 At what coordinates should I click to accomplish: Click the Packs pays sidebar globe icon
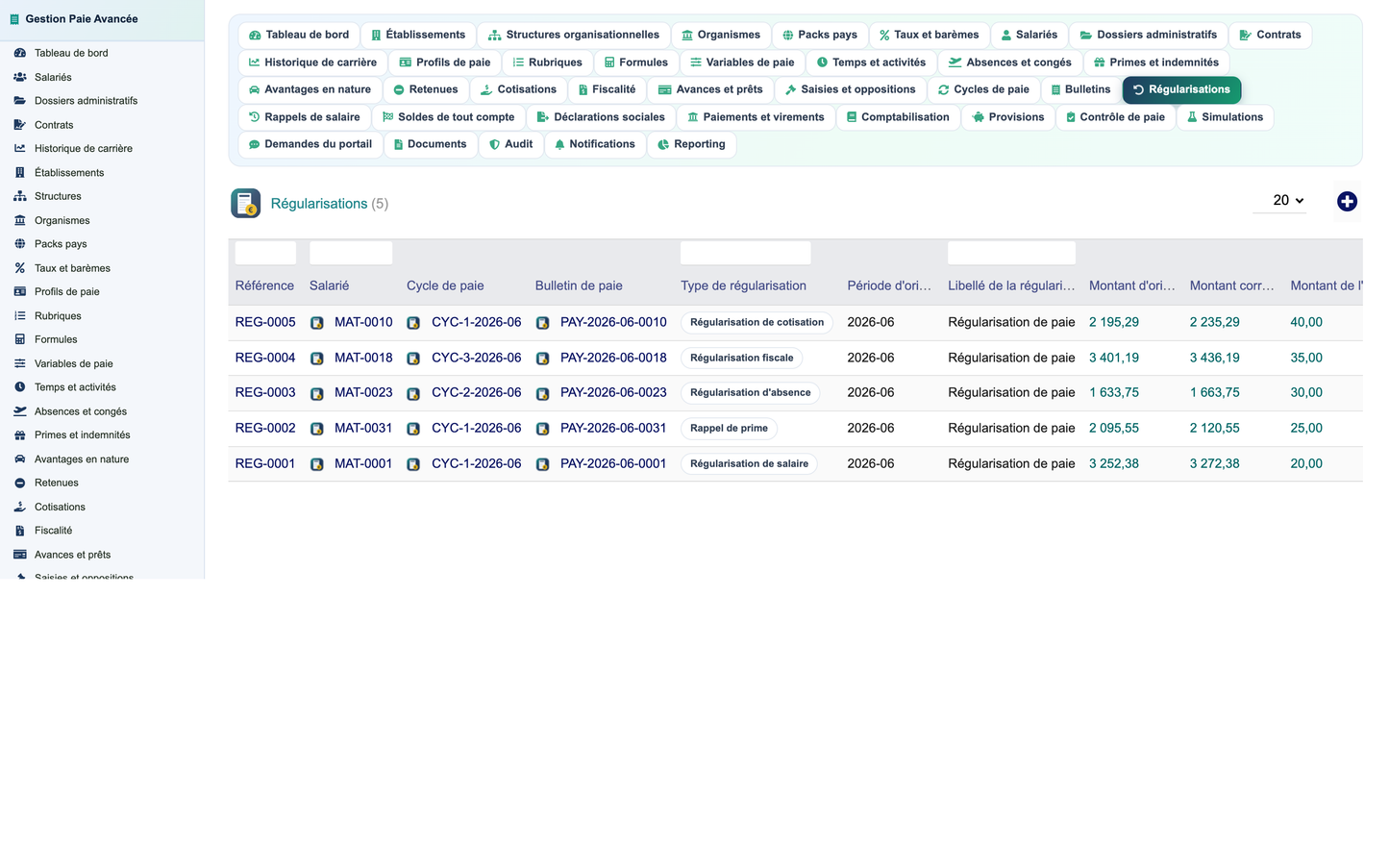pyautogui.click(x=20, y=244)
